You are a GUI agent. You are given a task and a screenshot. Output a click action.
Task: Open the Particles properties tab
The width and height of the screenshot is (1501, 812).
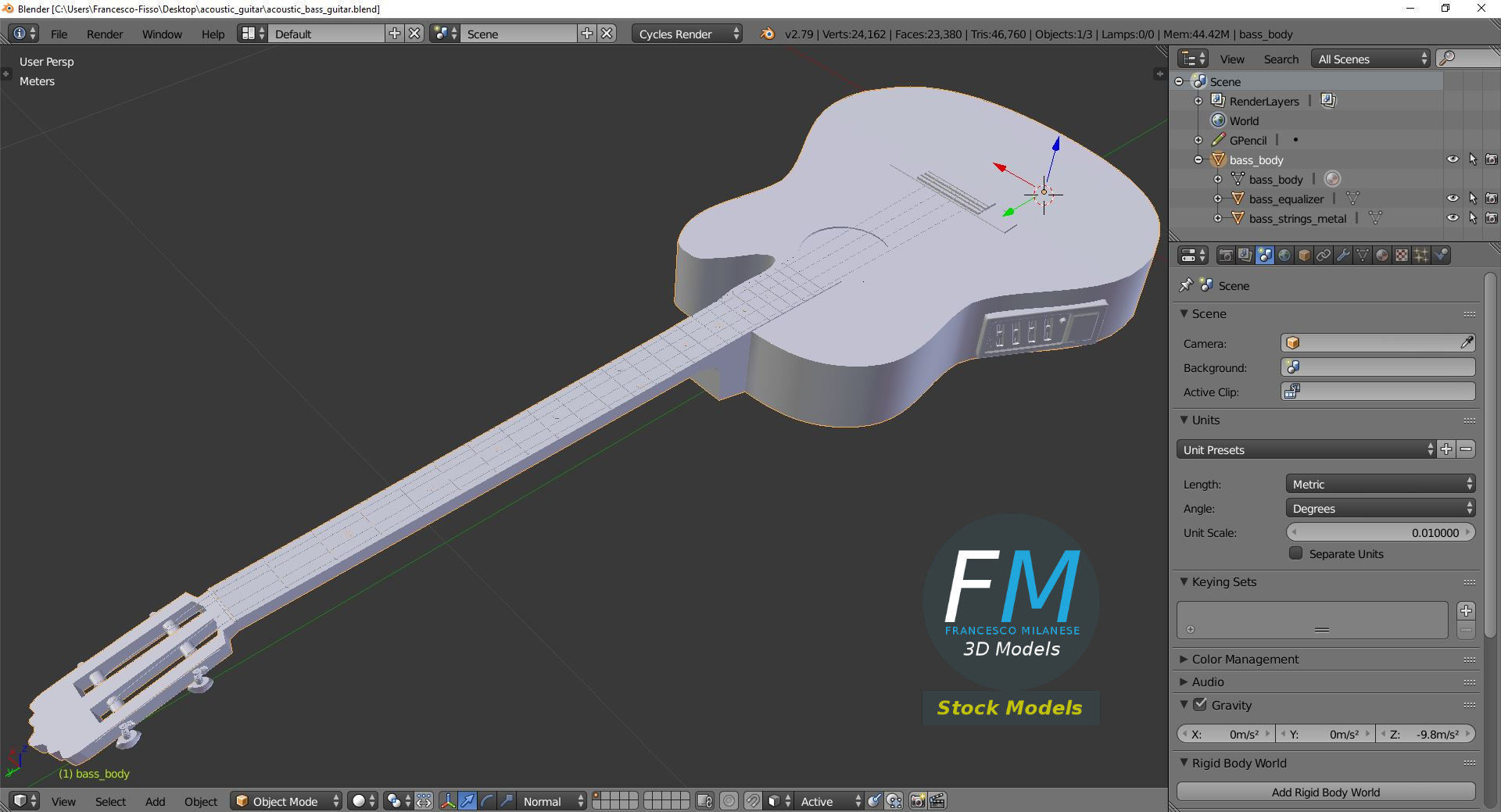(x=1421, y=256)
